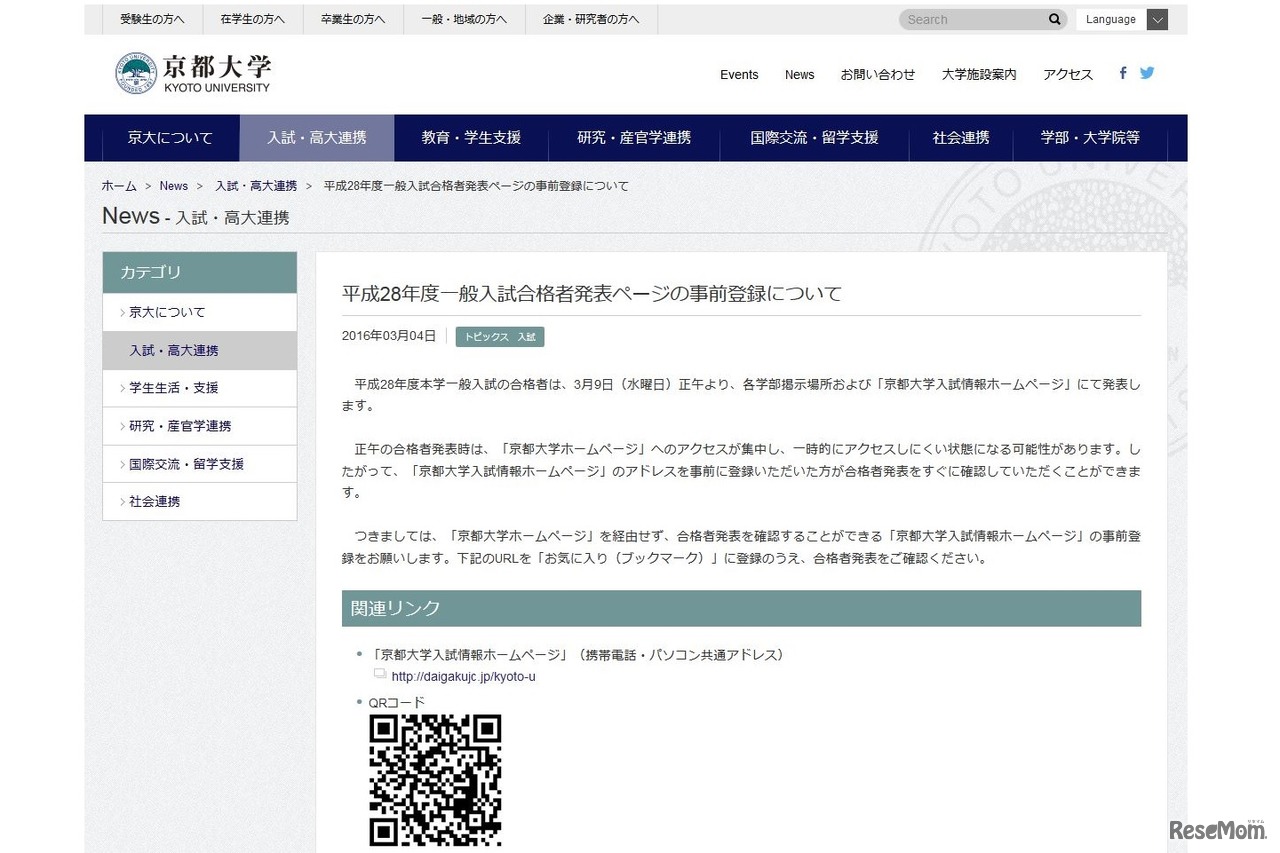Click the QR code image
The width and height of the screenshot is (1280, 853).
pyautogui.click(x=435, y=781)
